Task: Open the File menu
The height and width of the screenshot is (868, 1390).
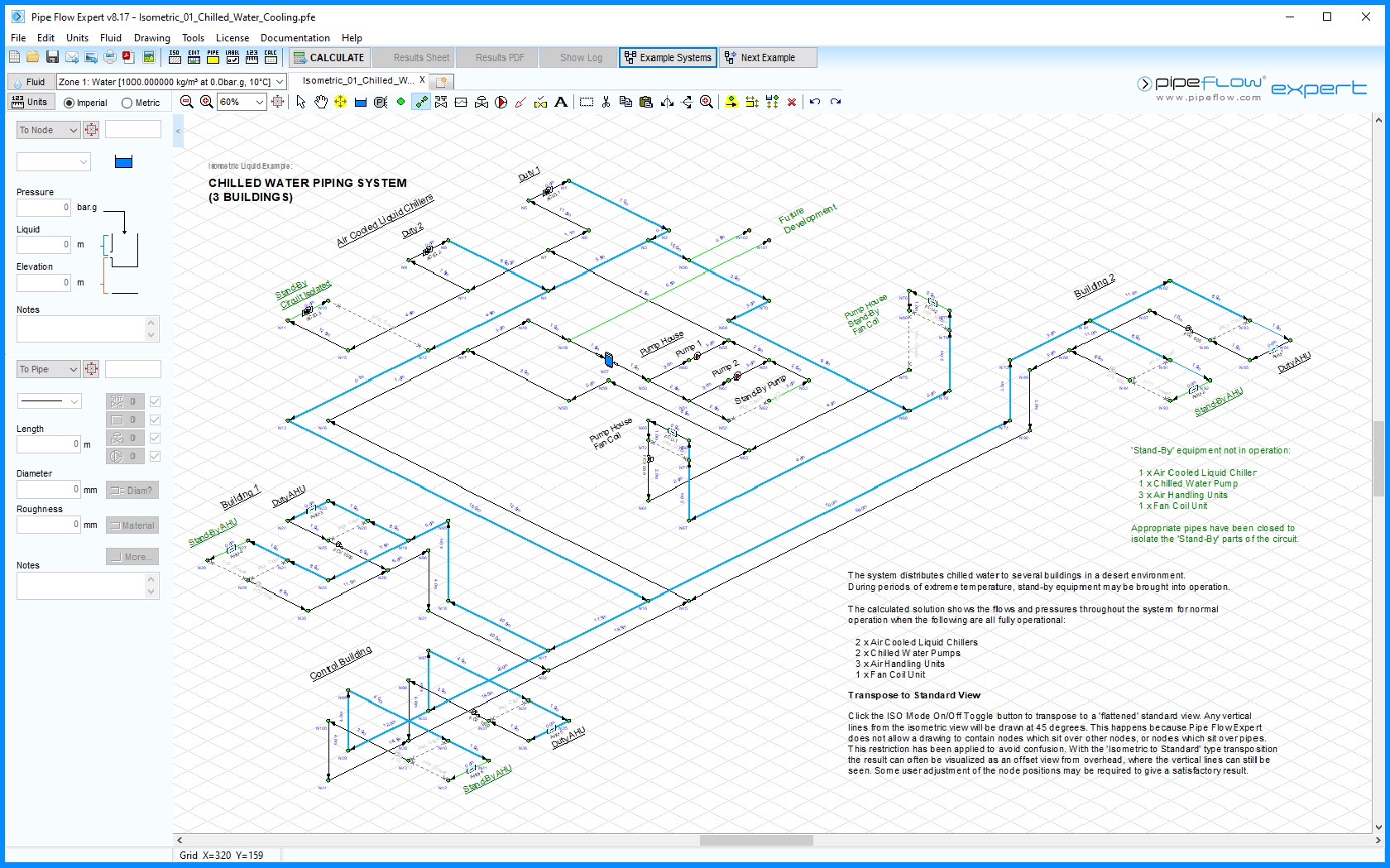Action: tap(18, 38)
